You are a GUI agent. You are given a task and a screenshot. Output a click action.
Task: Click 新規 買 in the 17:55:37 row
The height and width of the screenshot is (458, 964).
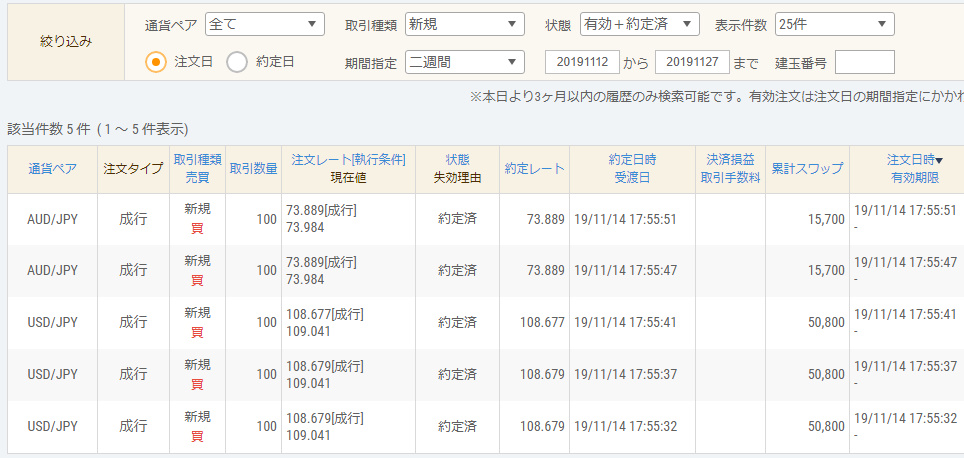coord(197,374)
